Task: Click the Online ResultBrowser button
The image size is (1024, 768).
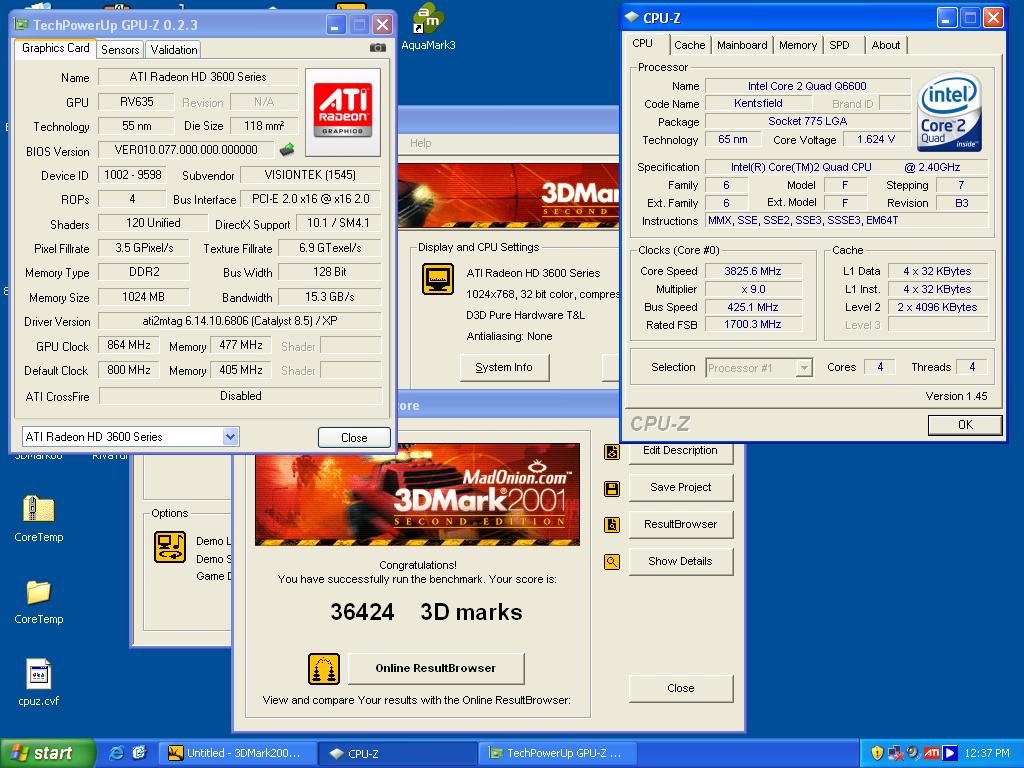Action: pos(436,668)
